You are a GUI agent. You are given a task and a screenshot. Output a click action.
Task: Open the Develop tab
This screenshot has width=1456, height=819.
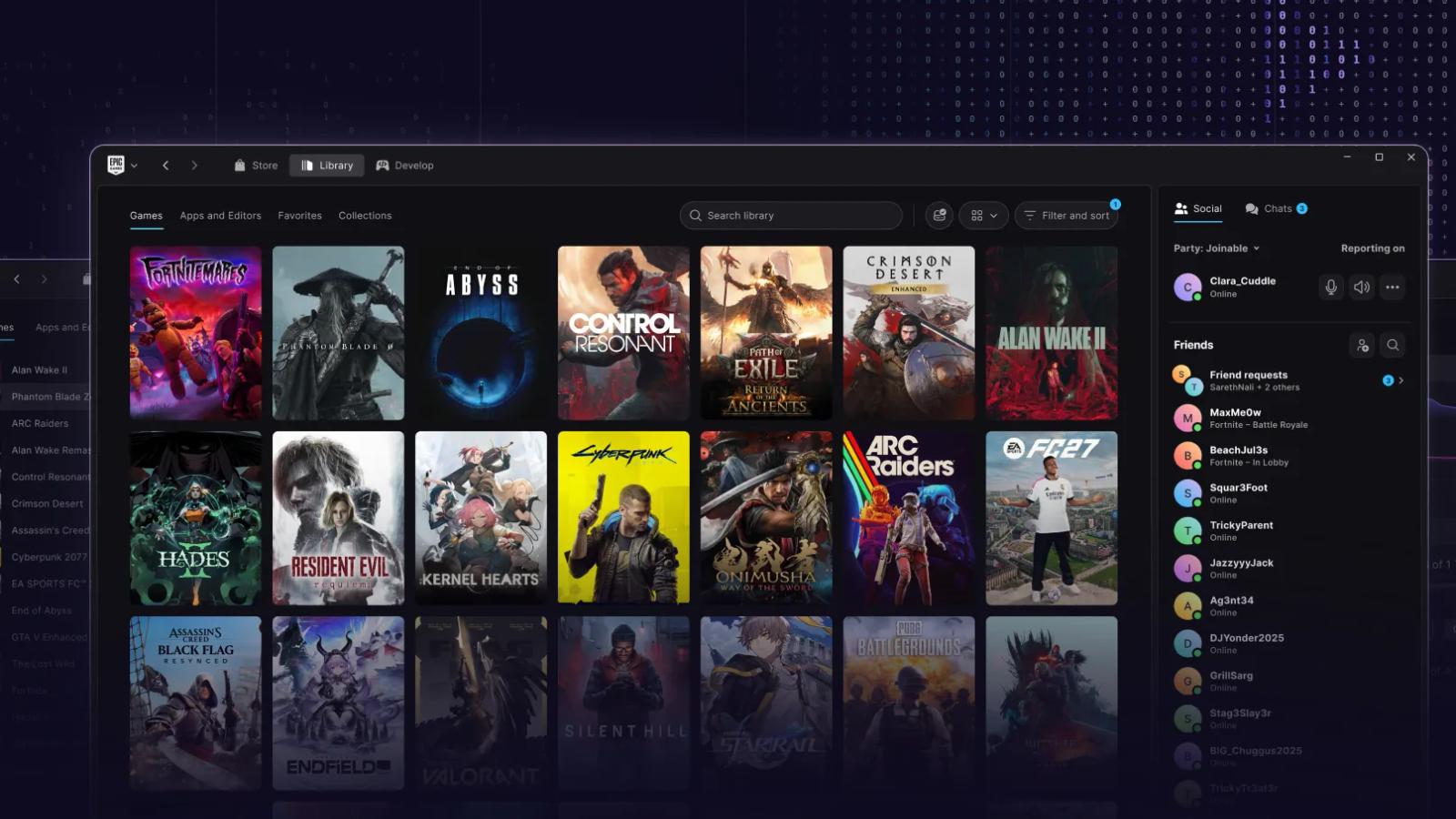point(405,166)
